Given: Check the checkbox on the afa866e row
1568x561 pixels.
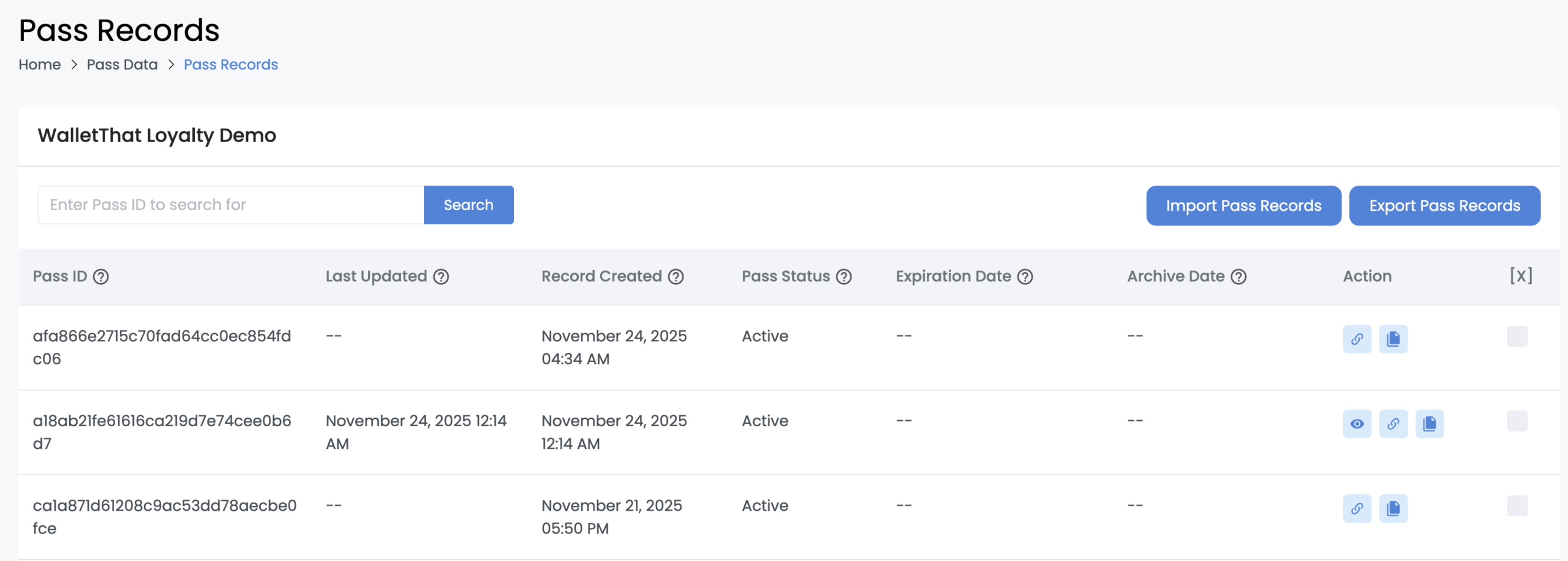Looking at the screenshot, I should tap(1518, 336).
